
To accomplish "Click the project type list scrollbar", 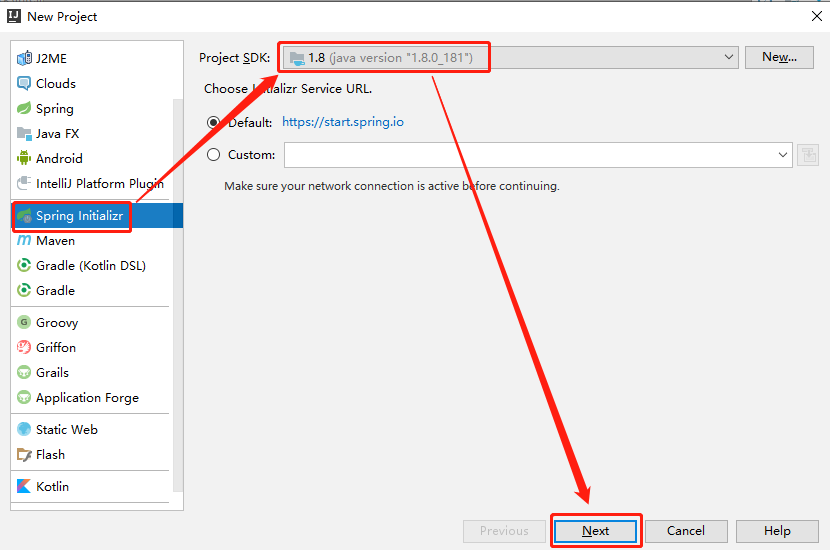I will pyautogui.click(x=178, y=295).
